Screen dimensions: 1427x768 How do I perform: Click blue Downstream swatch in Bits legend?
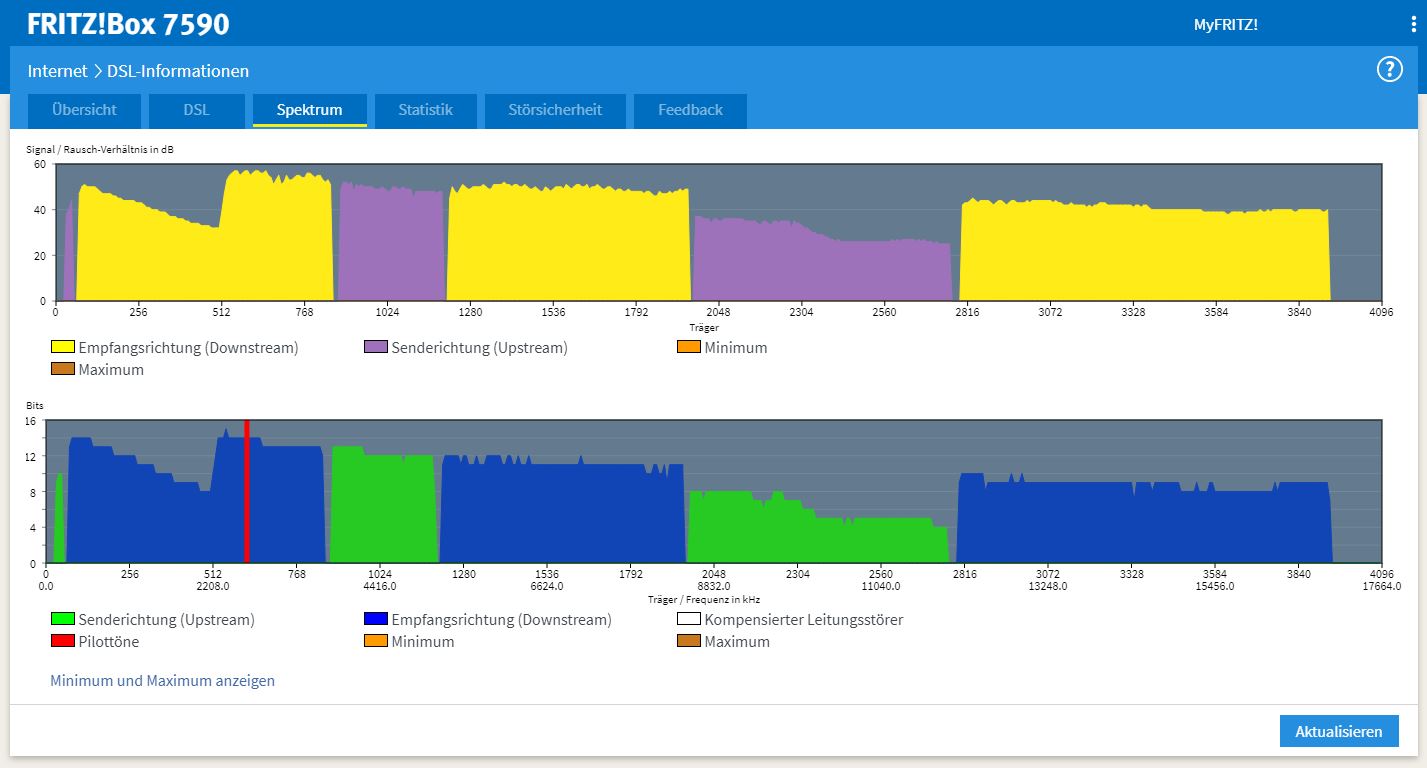[x=376, y=619]
